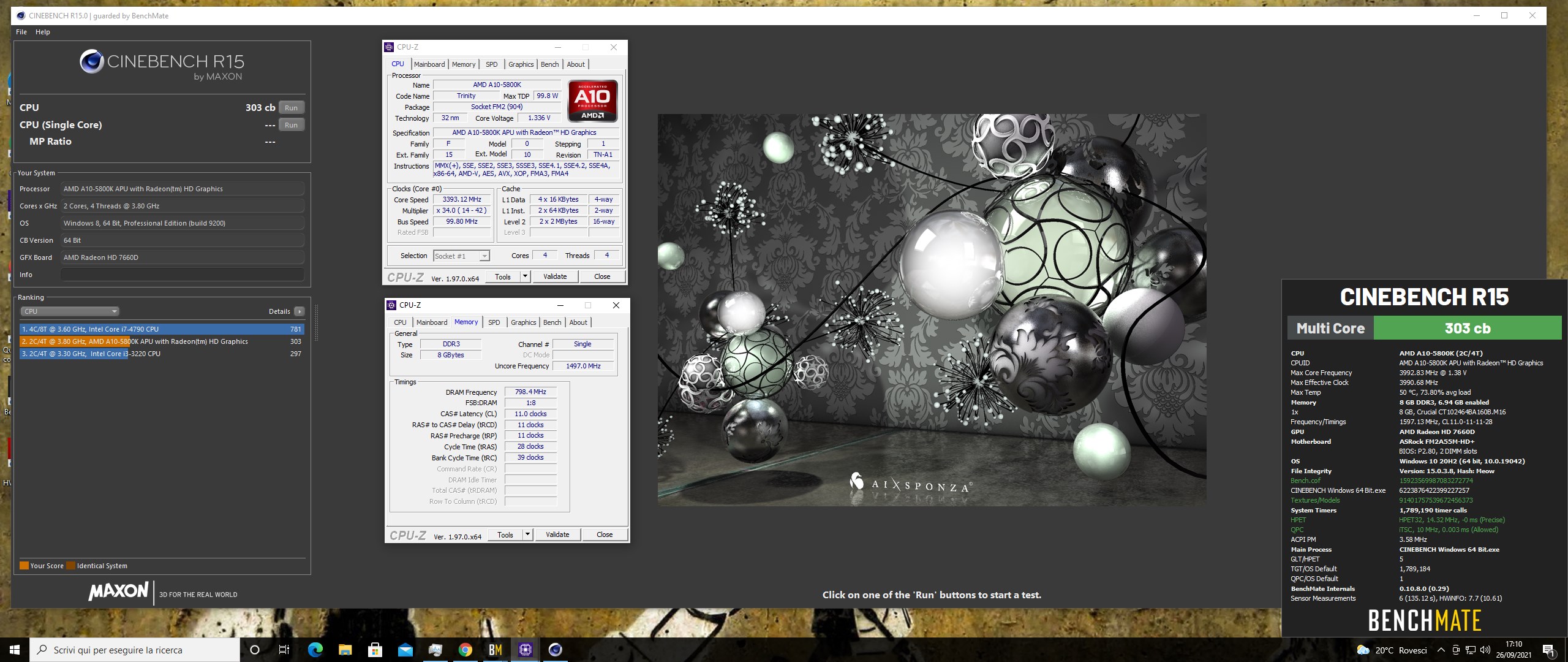
Task: Open Graphics tab in upper CPU-Z window
Action: point(521,64)
